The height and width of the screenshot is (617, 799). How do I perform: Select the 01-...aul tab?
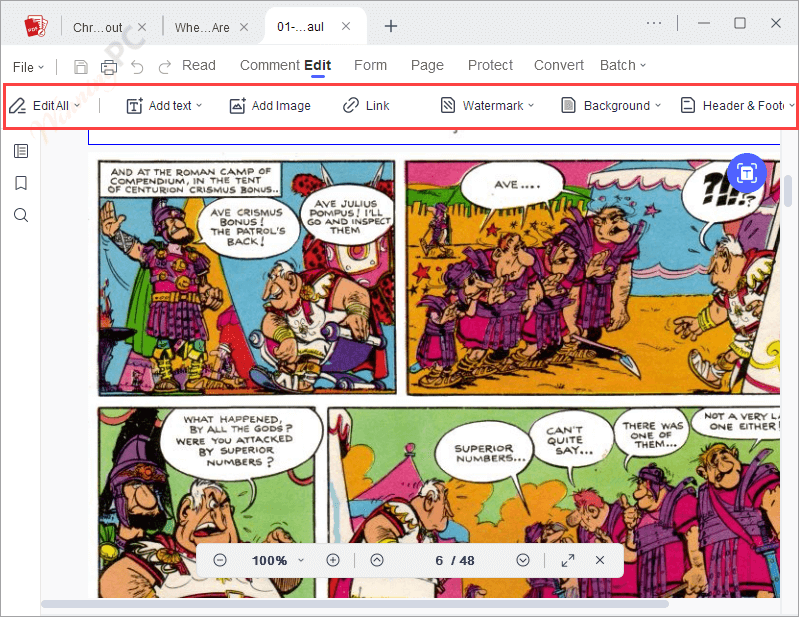tap(301, 26)
